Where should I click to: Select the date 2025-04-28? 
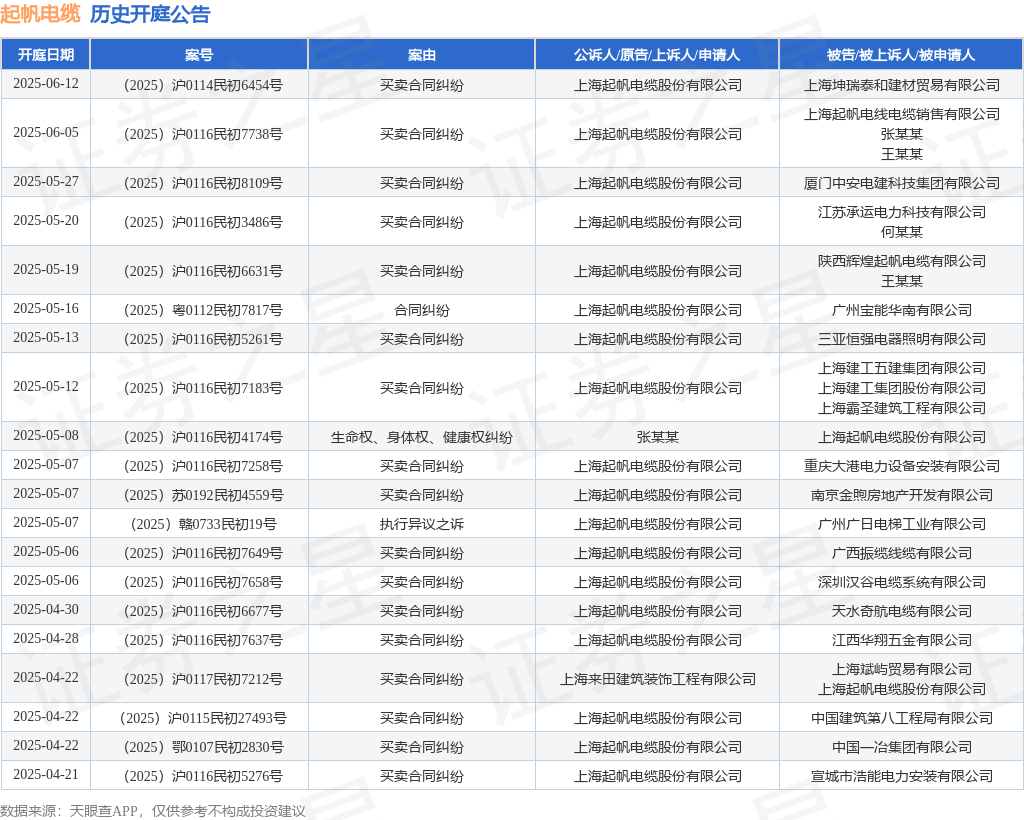[x=46, y=639]
